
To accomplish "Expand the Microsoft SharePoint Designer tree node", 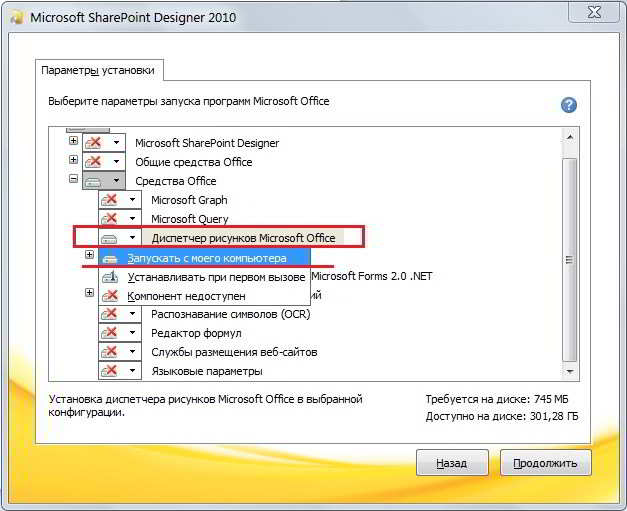I will point(73,140).
